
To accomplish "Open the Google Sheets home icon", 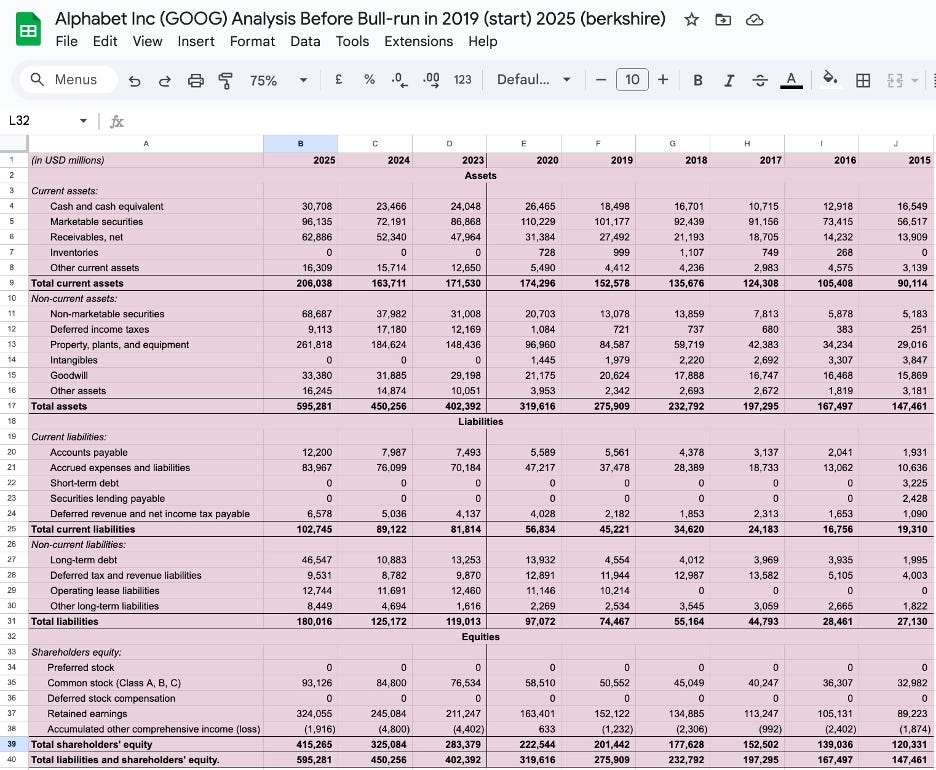I will (x=28, y=30).
